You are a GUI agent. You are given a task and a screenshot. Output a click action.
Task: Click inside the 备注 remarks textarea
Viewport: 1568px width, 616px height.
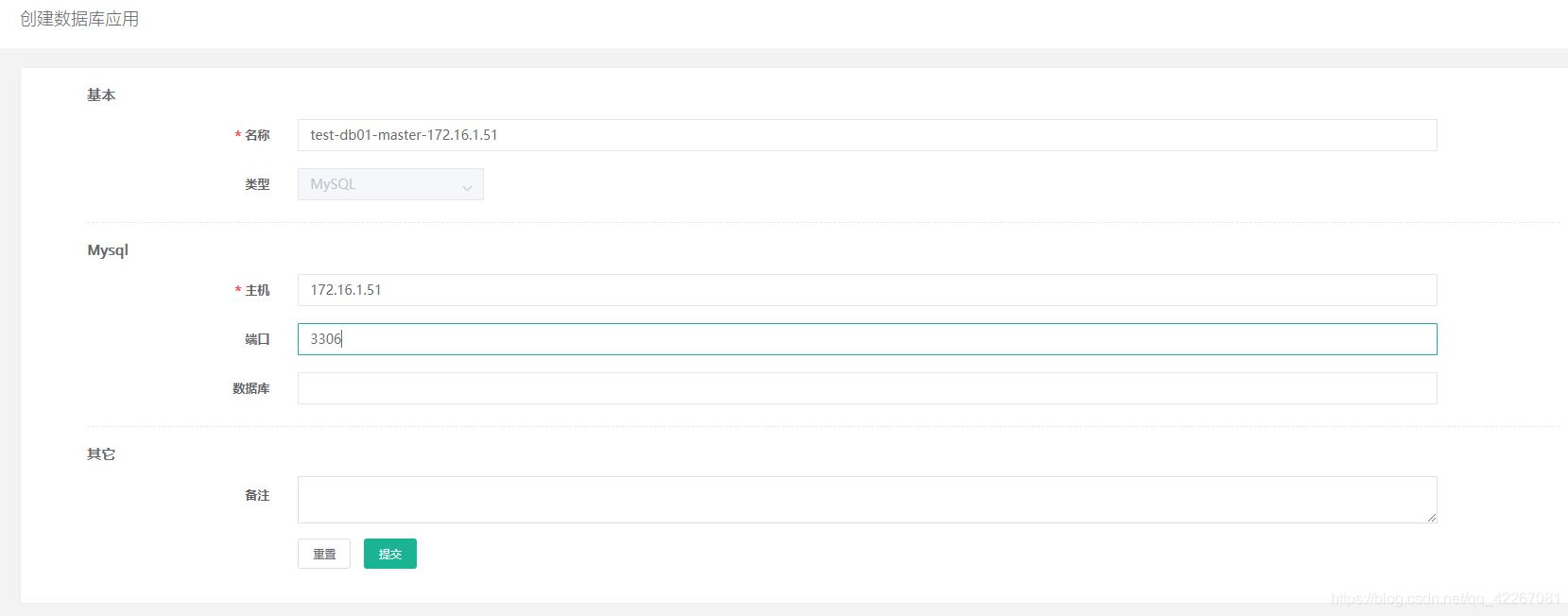tap(866, 499)
